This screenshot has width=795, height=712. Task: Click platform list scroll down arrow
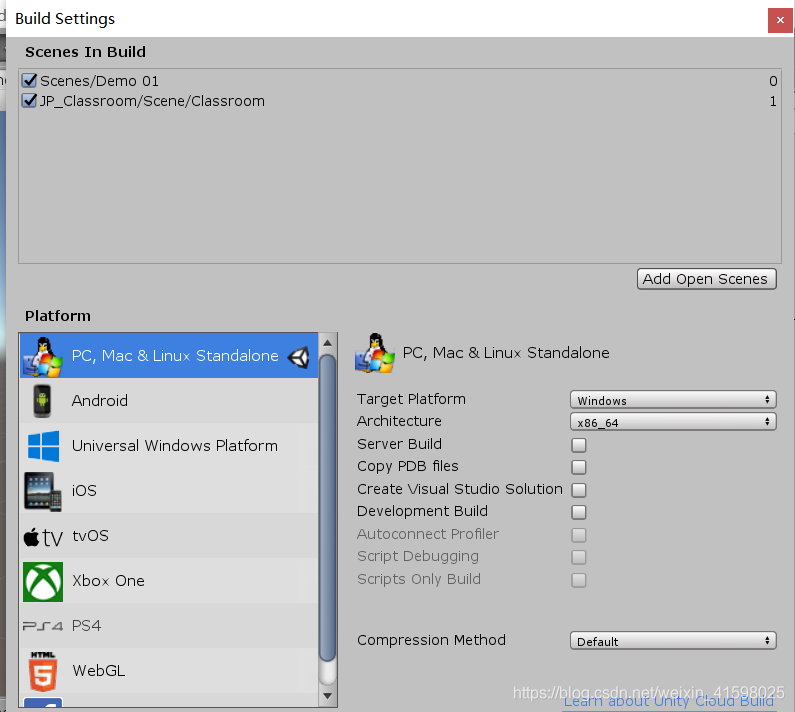click(x=328, y=696)
